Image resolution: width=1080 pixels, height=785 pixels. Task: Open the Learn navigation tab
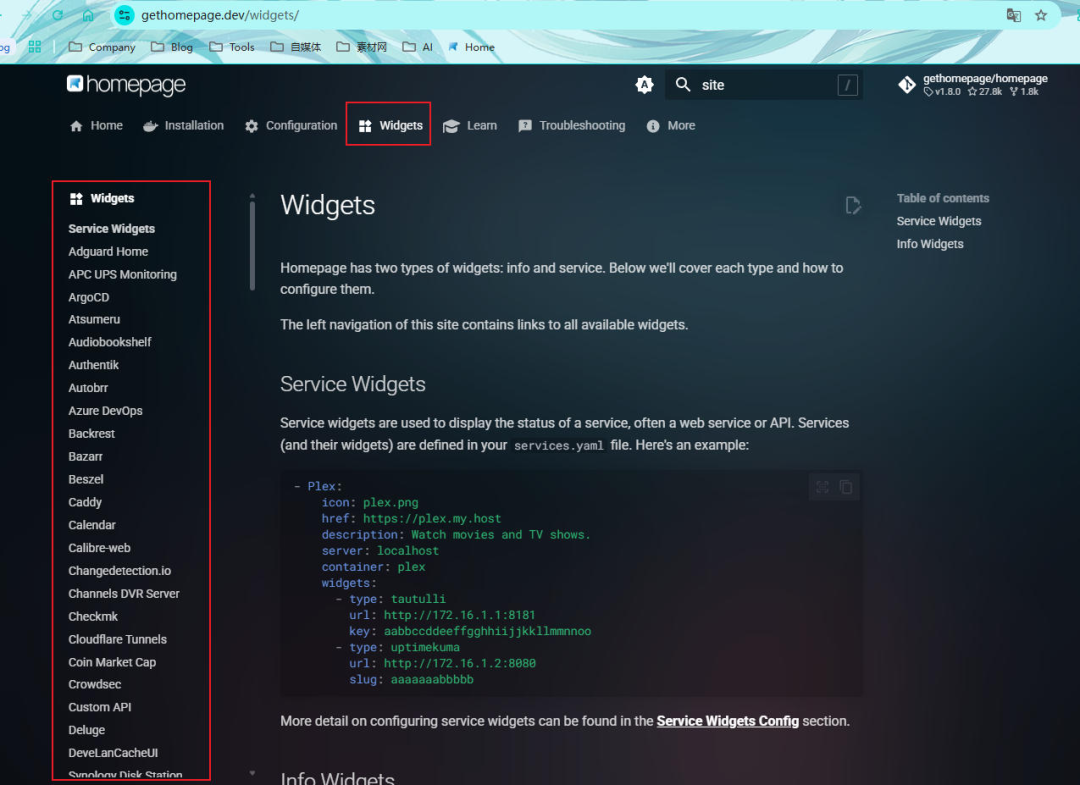click(470, 125)
